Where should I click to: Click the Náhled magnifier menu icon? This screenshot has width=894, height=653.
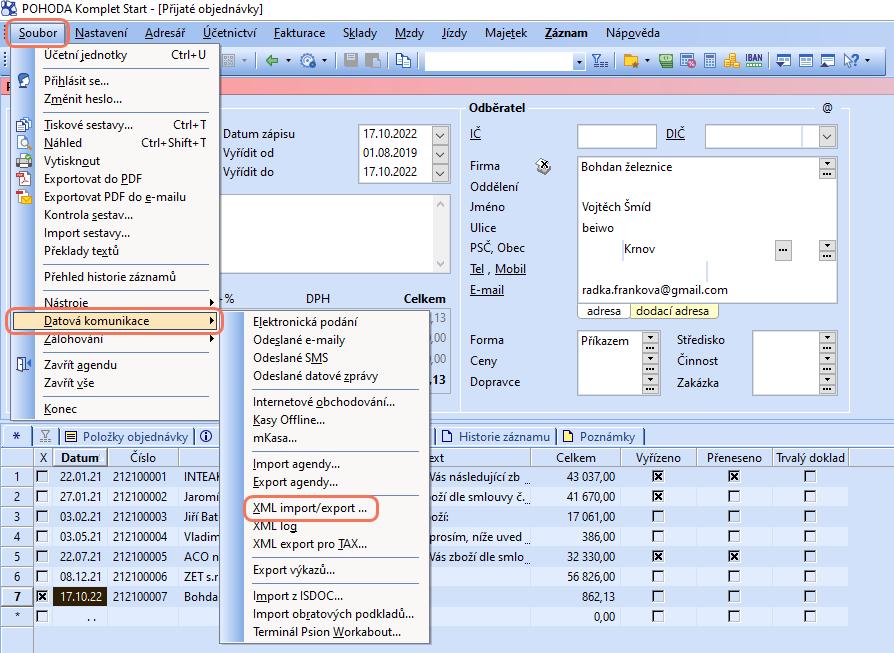[24, 143]
